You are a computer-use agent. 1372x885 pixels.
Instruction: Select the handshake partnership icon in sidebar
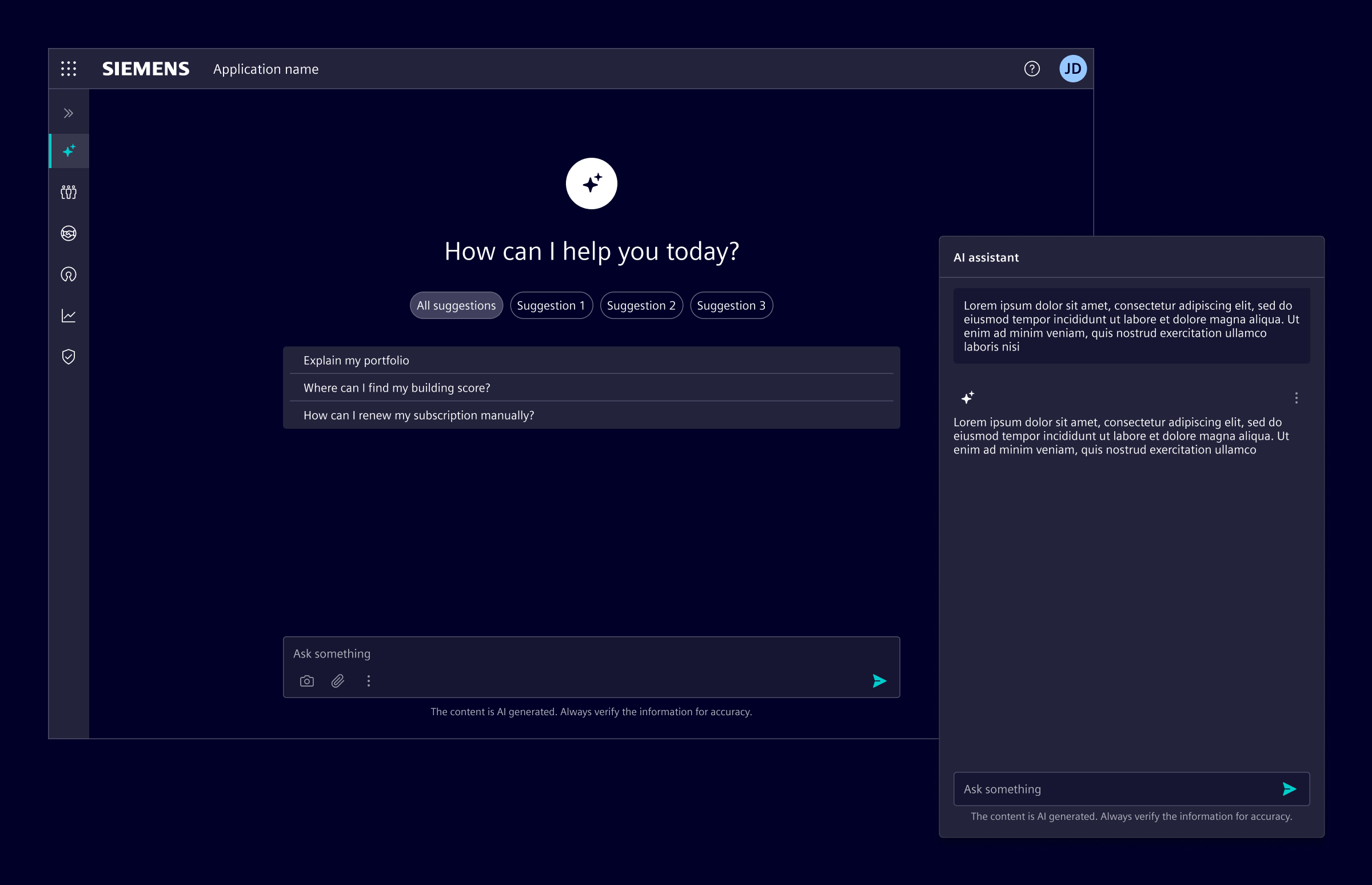(69, 233)
